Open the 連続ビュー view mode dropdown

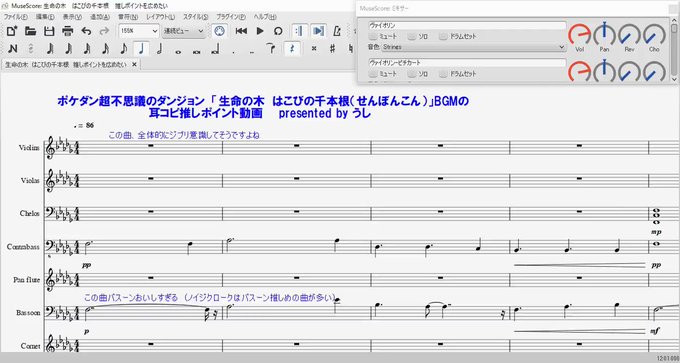(x=184, y=31)
